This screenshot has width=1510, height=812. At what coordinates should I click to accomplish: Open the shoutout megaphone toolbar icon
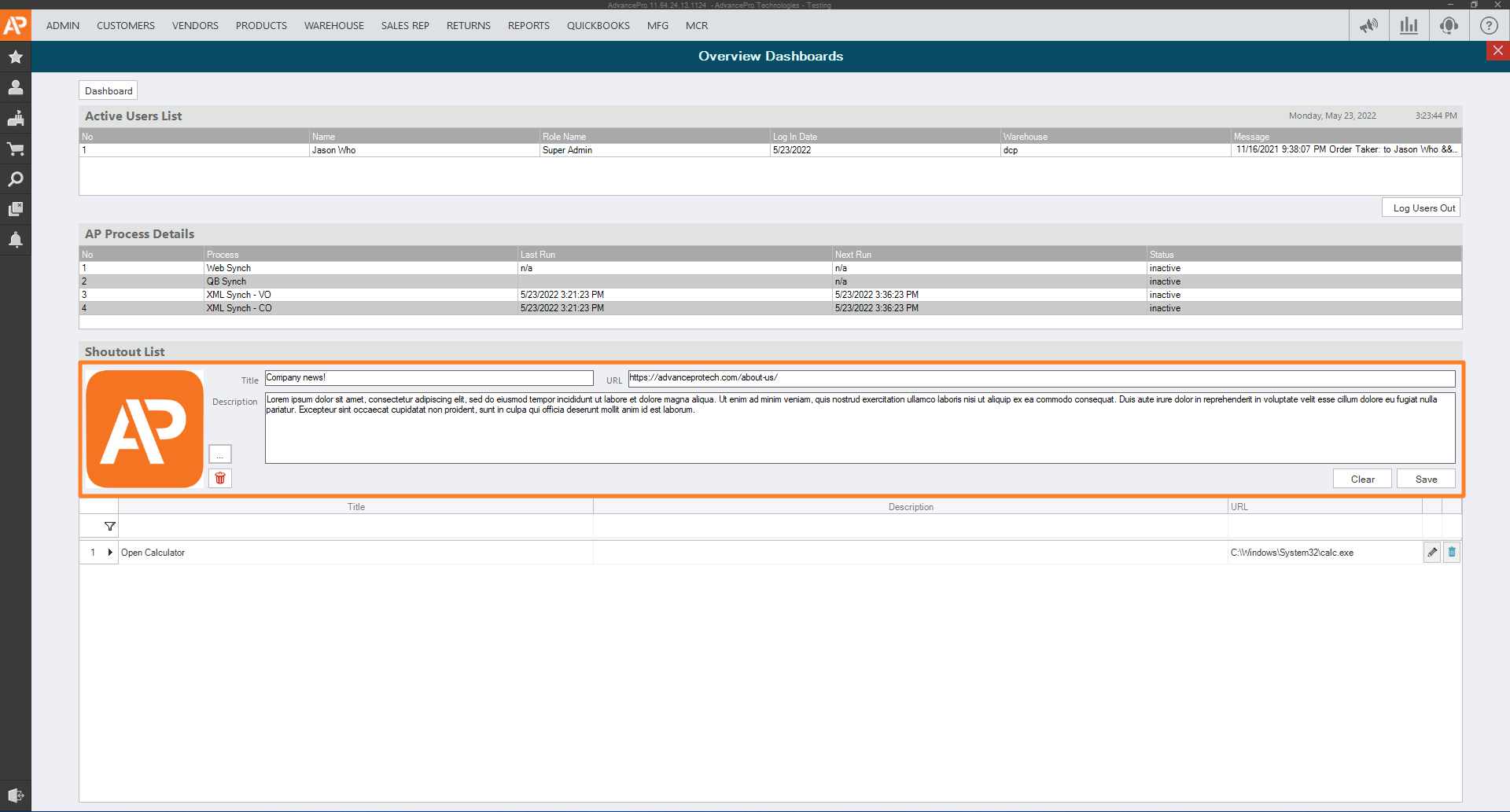click(x=1368, y=25)
